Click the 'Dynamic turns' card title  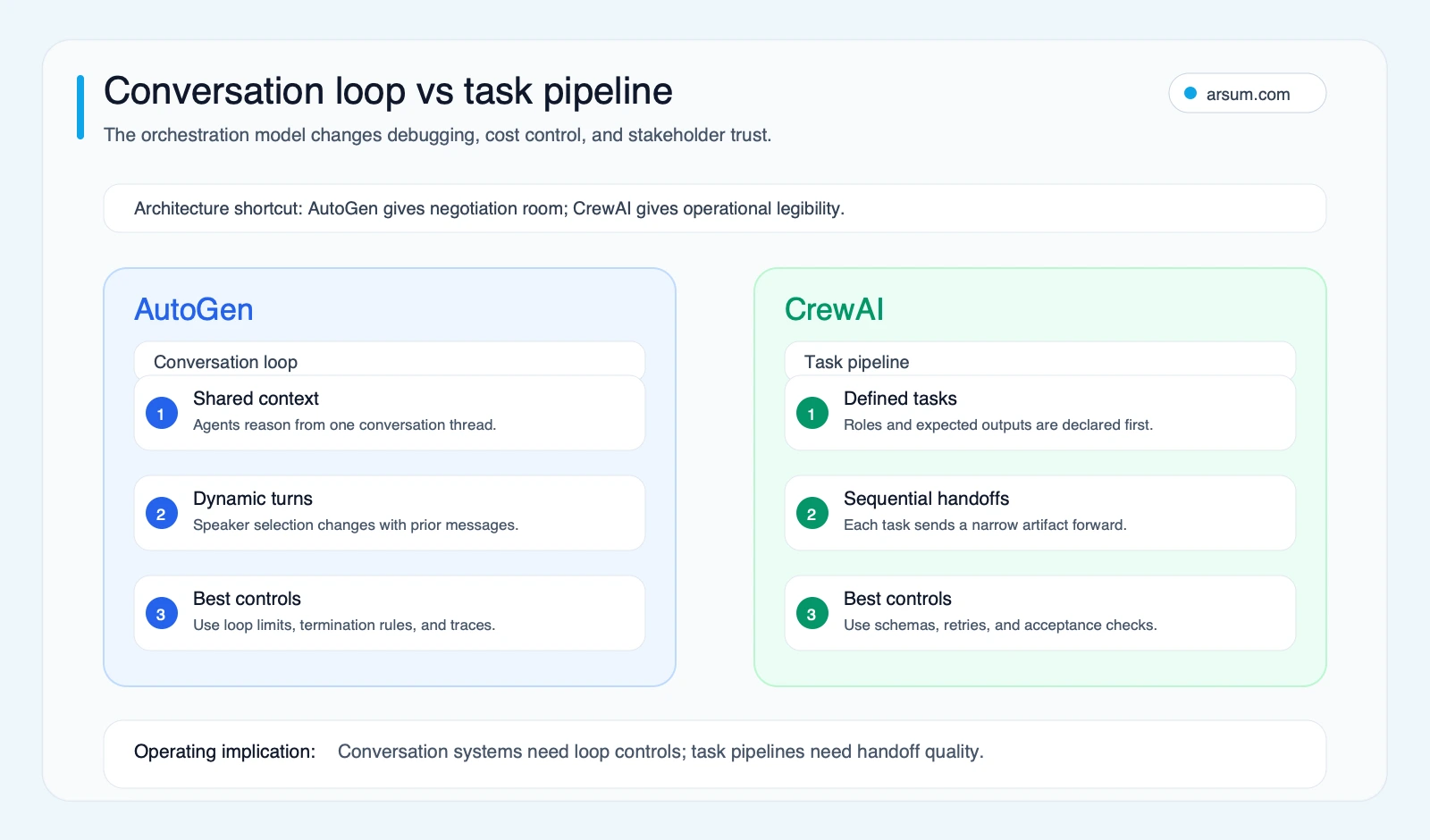[253, 499]
